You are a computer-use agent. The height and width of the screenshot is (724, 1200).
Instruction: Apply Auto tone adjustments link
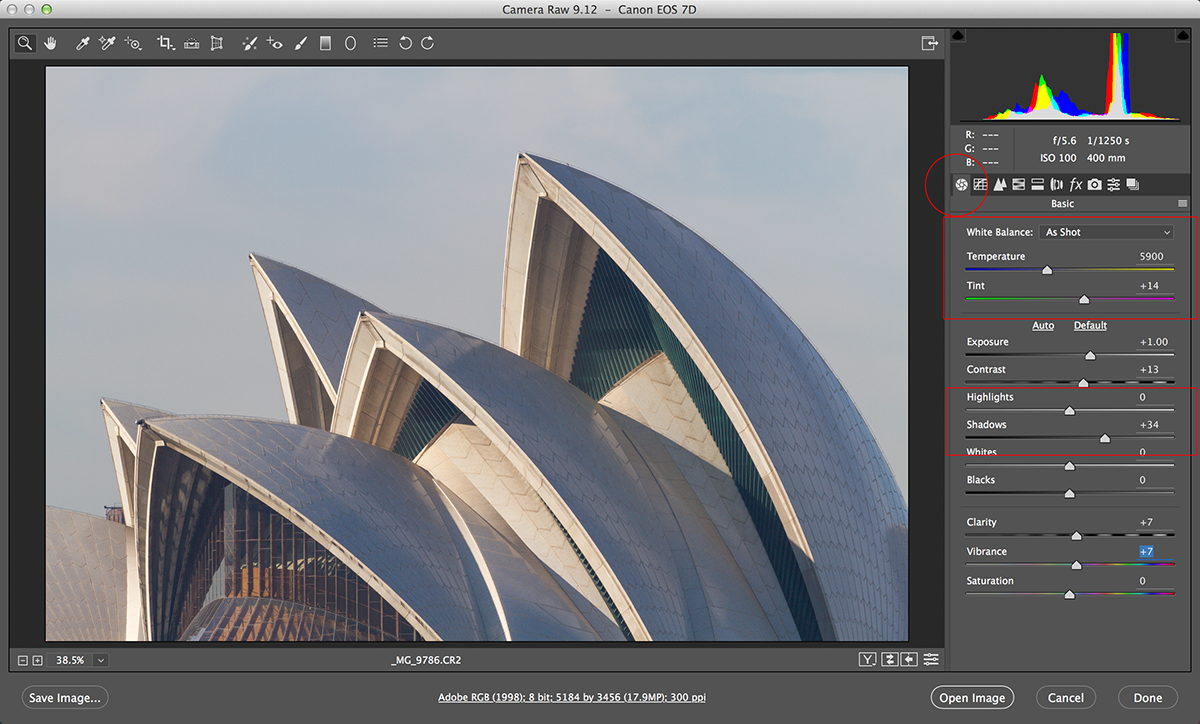(1043, 325)
